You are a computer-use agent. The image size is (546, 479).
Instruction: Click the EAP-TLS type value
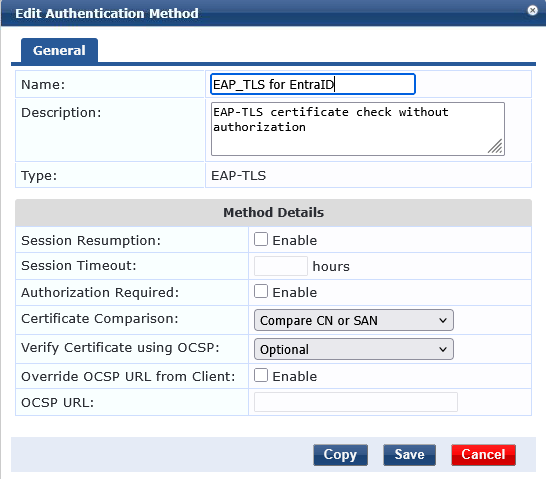point(239,176)
